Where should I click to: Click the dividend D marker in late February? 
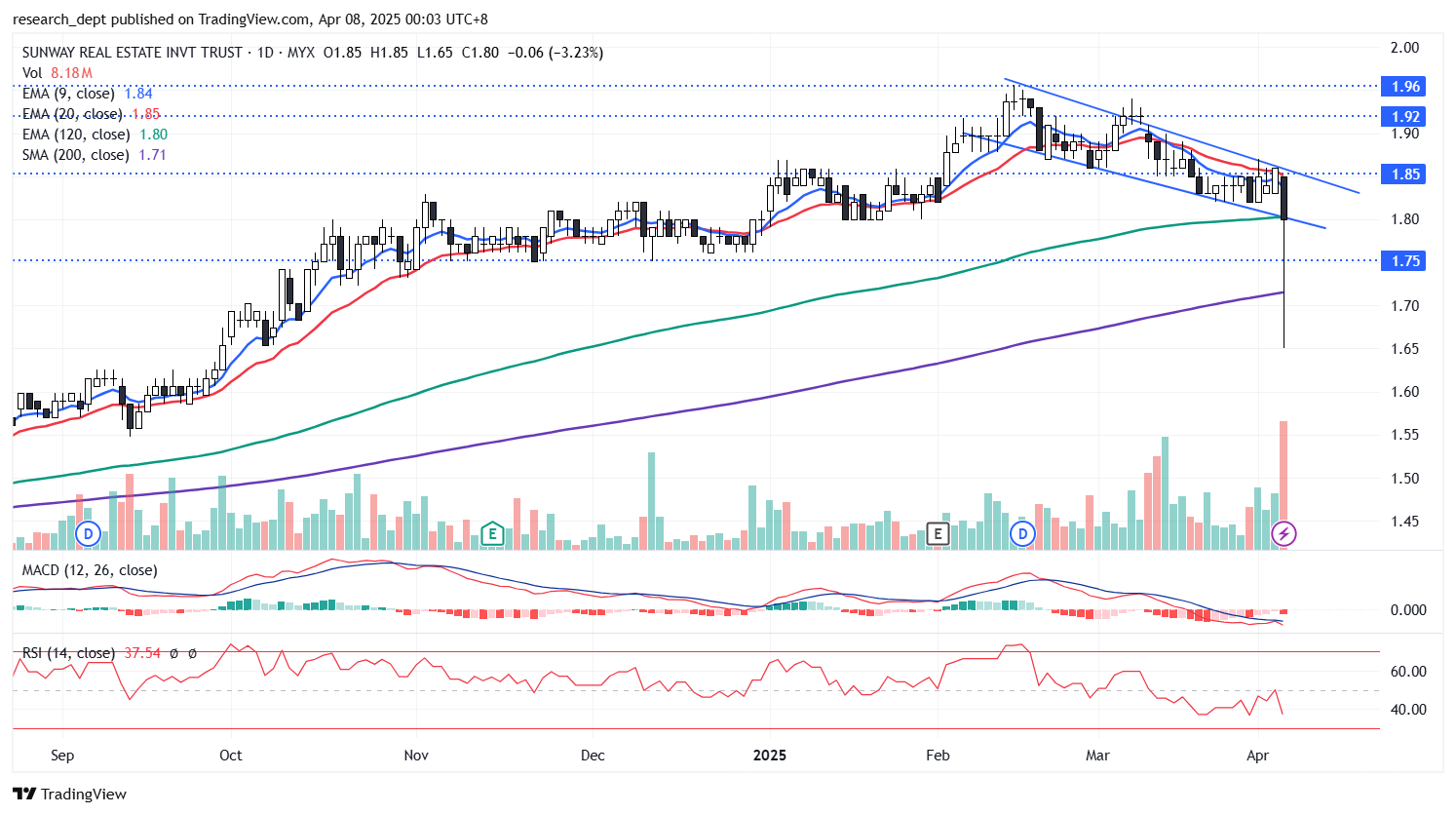[1022, 533]
